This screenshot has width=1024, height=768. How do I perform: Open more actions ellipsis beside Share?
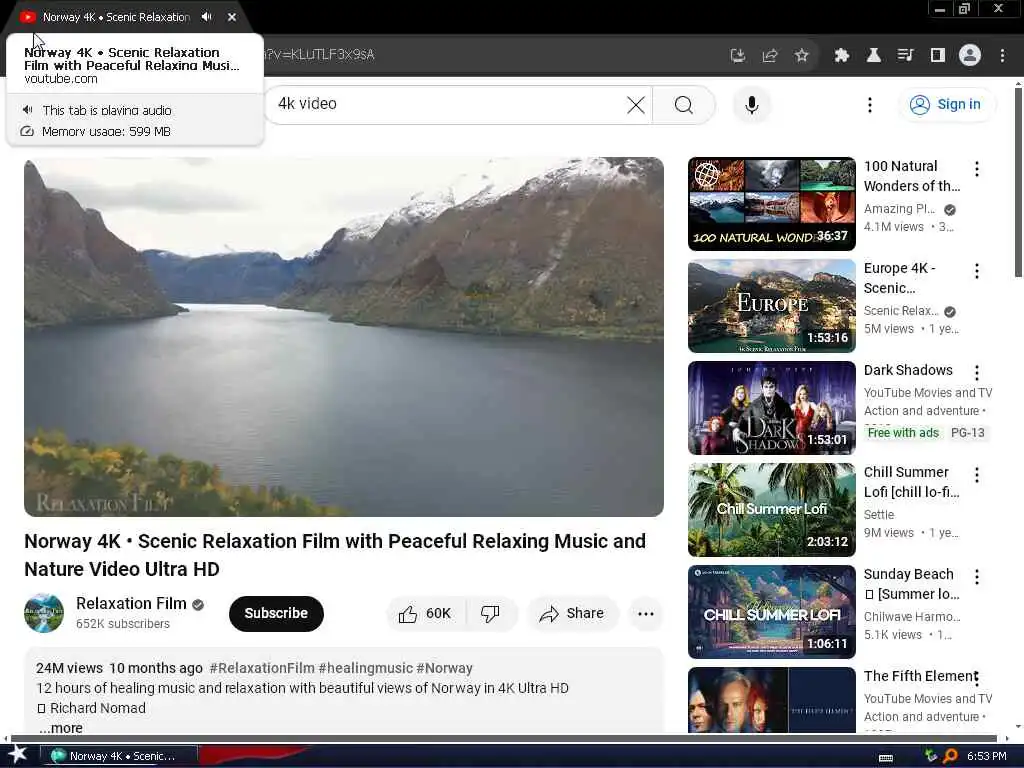tap(646, 613)
